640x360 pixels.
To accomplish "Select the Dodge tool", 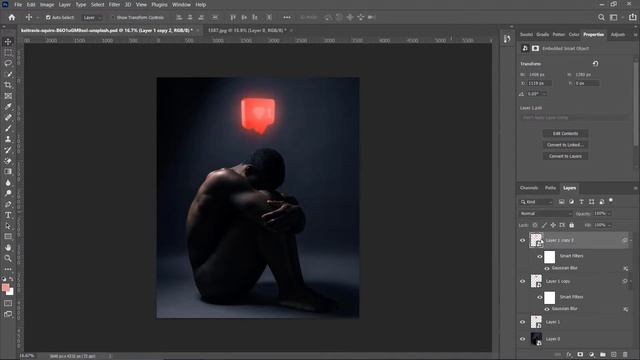I will click(8, 193).
